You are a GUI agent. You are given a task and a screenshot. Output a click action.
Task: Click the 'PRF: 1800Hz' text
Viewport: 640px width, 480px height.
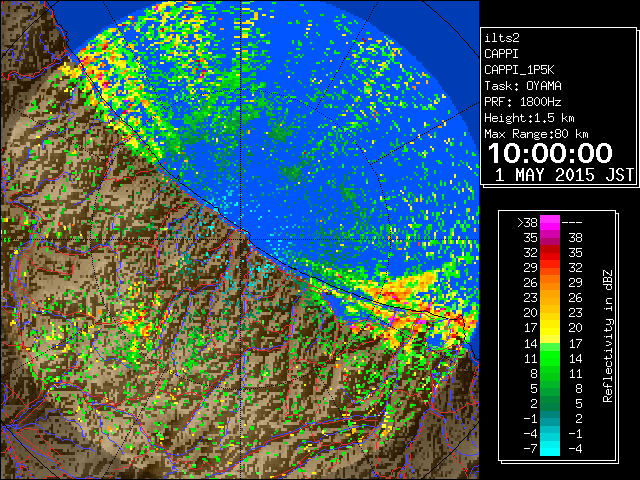(523, 102)
